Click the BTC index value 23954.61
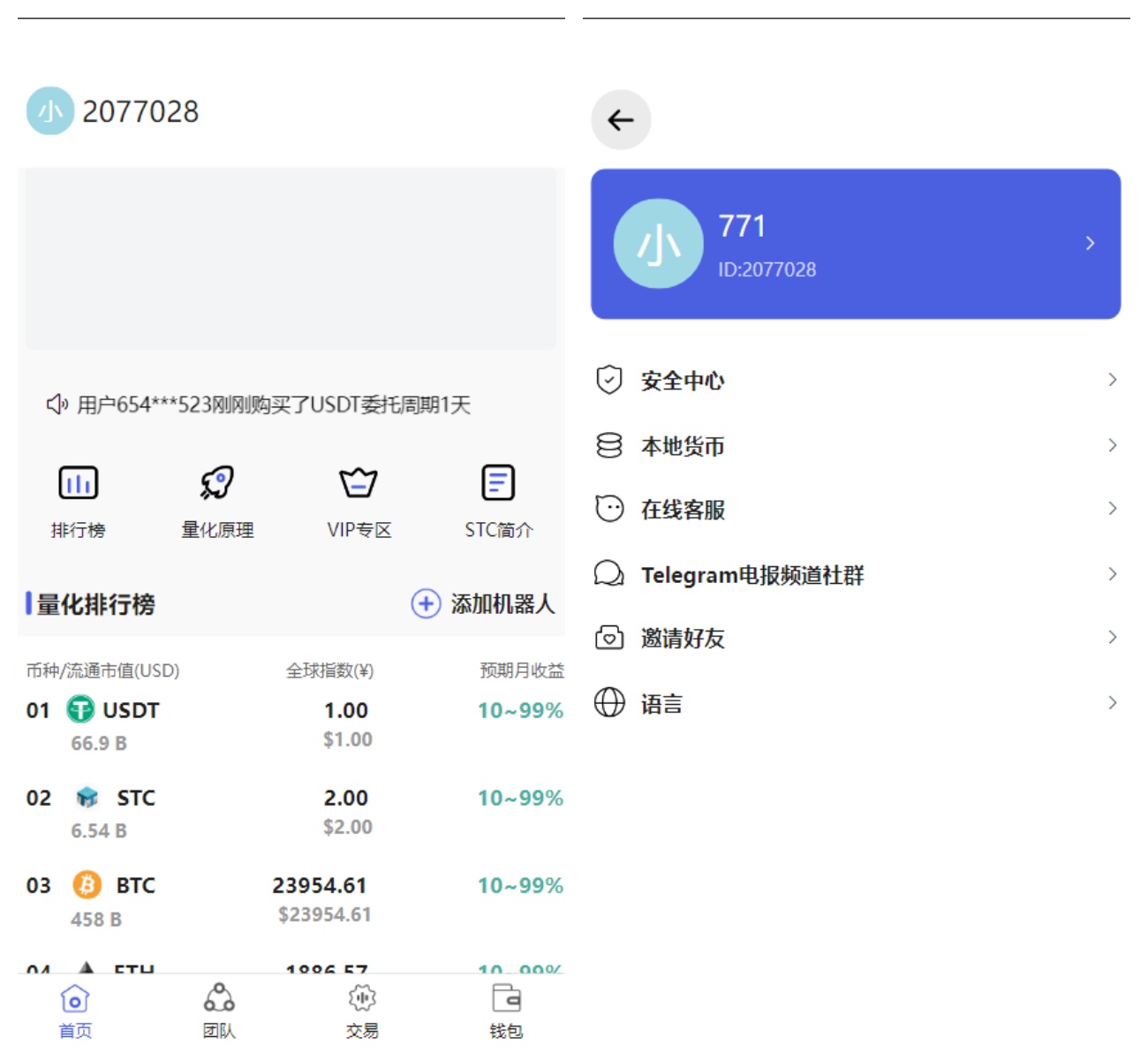1148x1060 pixels. point(319,885)
